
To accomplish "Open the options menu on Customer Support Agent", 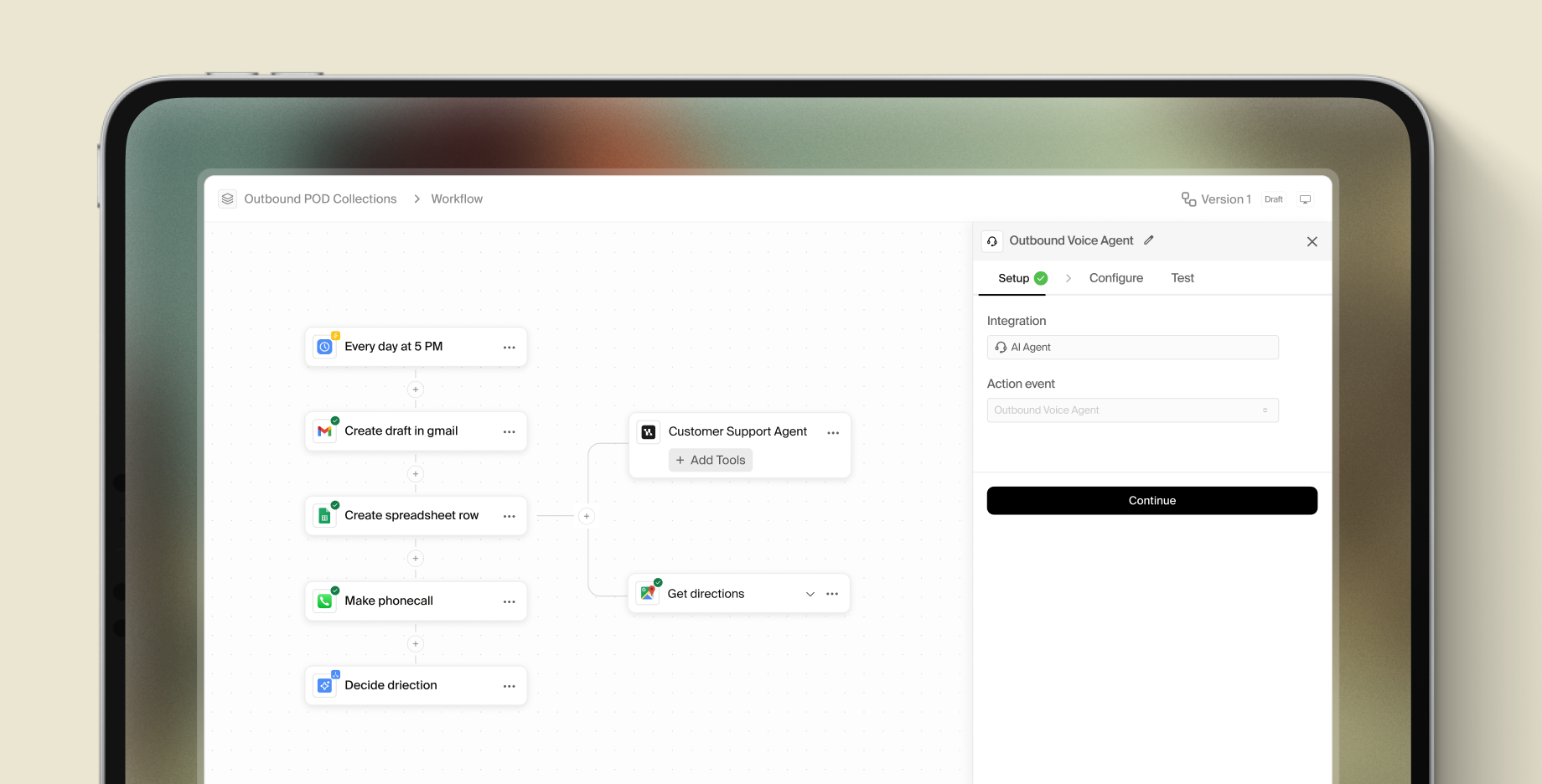I will (832, 431).
